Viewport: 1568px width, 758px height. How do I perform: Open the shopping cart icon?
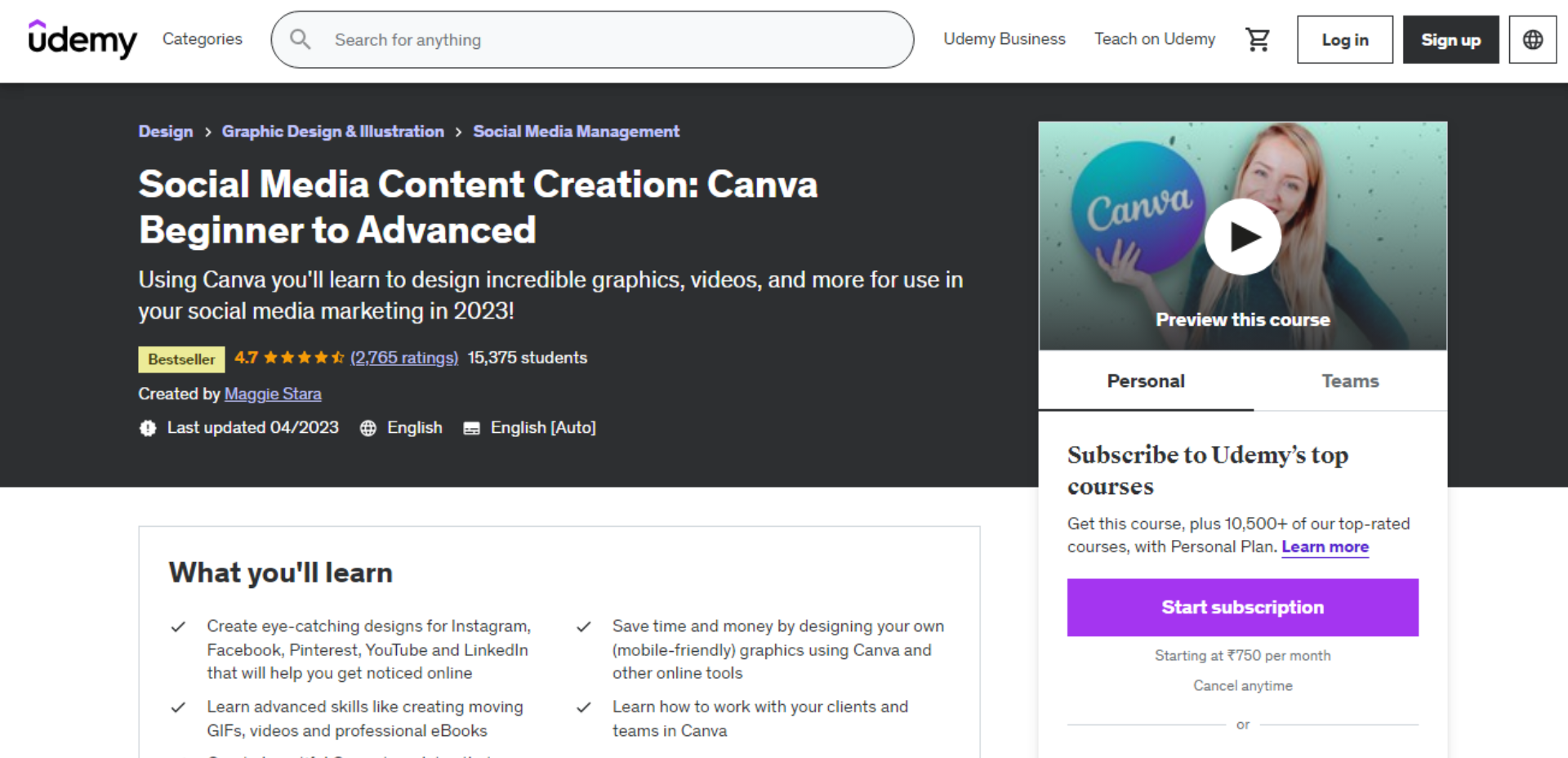[x=1258, y=39]
